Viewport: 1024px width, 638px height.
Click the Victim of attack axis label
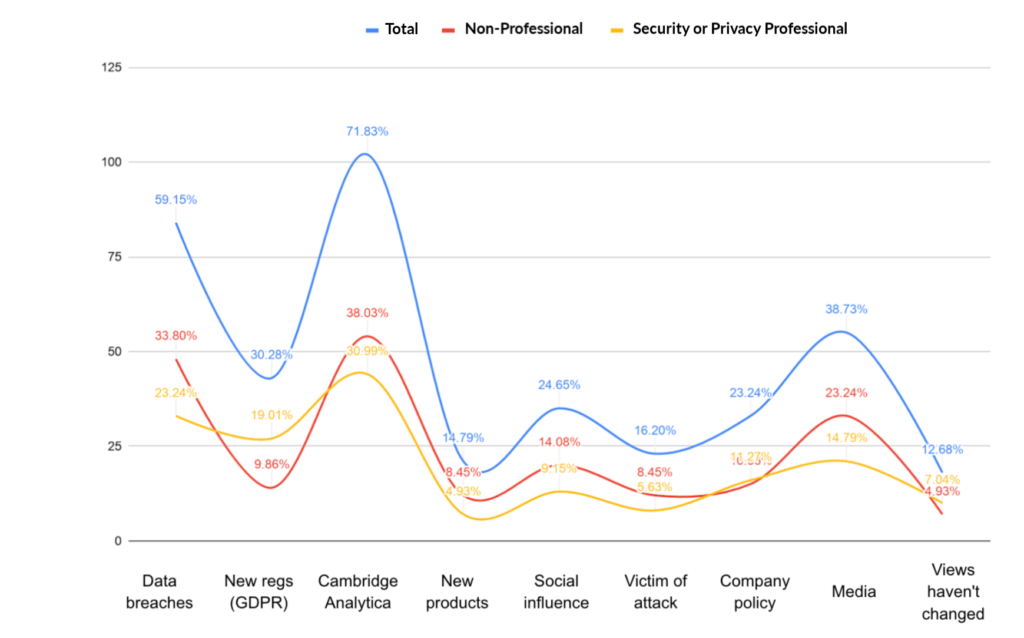[655, 592]
